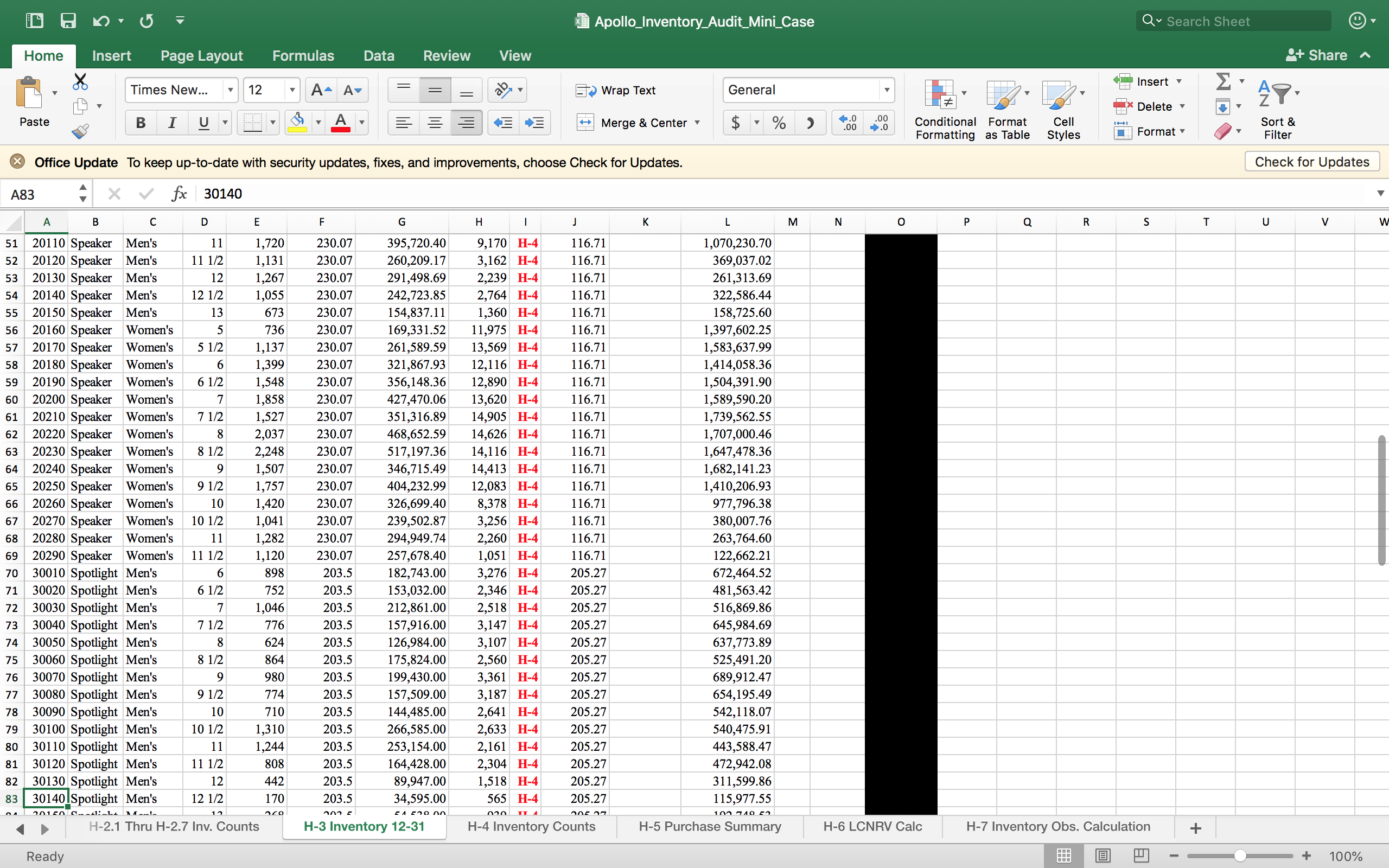
Task: Toggle Italic formatting
Action: point(171,123)
